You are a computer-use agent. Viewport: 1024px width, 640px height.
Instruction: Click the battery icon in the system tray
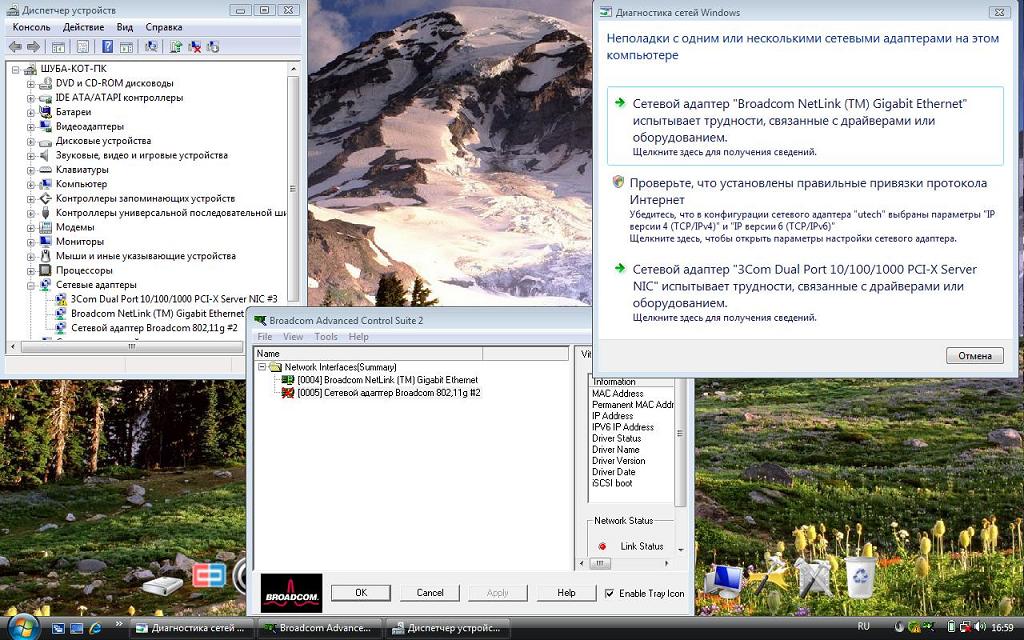click(x=952, y=627)
